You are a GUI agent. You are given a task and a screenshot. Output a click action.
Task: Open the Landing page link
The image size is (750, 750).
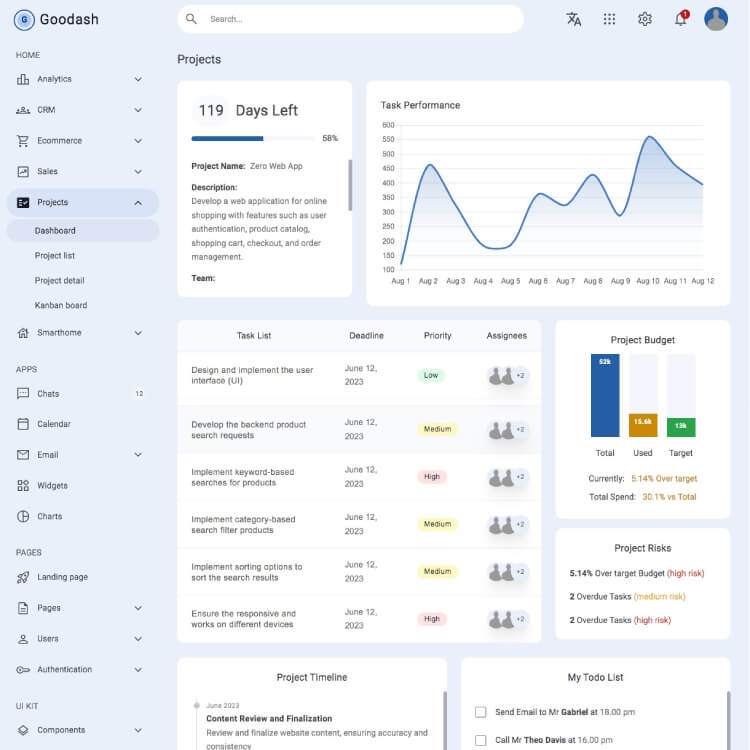click(x=62, y=577)
